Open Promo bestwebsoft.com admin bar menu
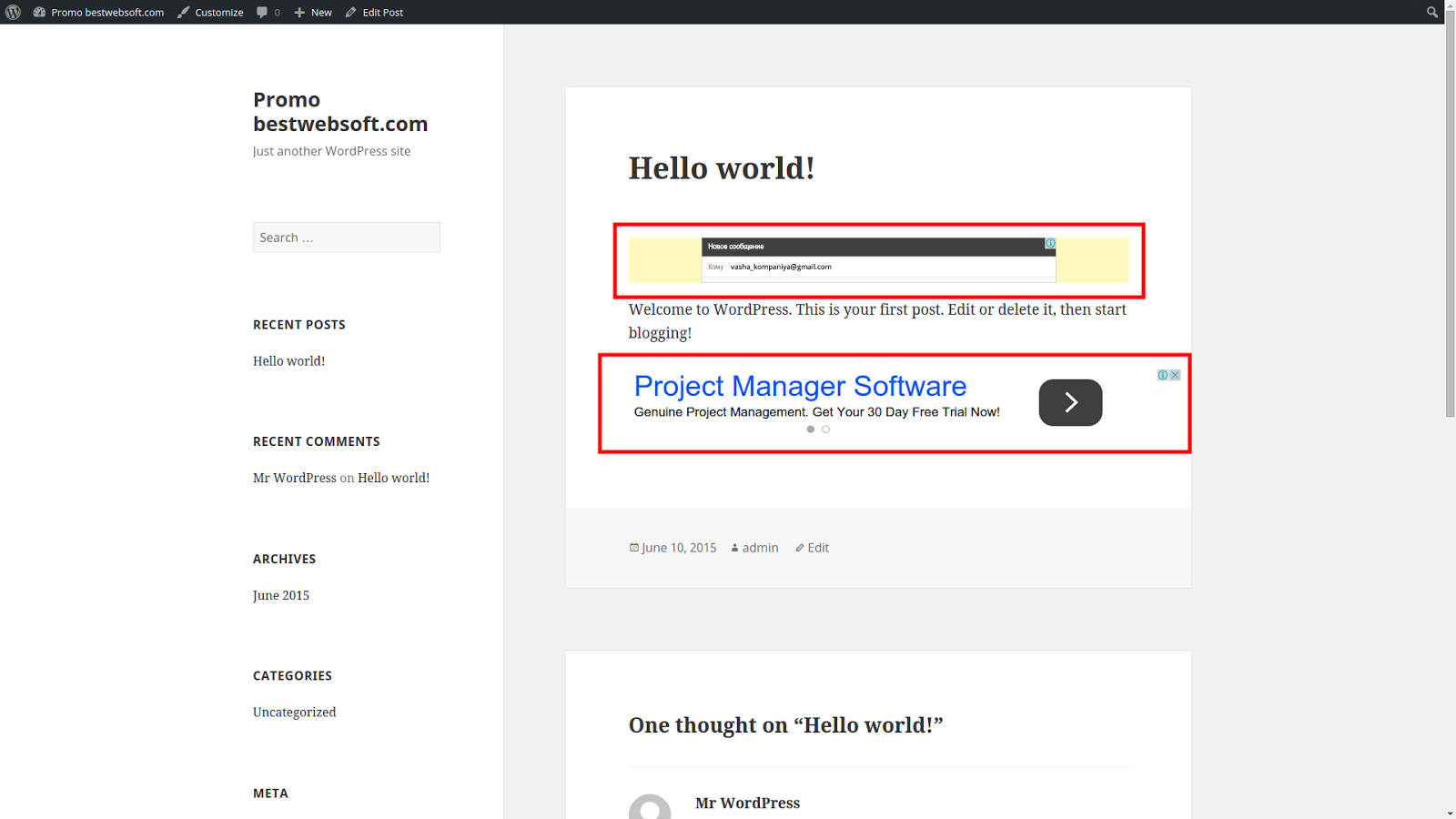The width and height of the screenshot is (1456, 819). [107, 12]
